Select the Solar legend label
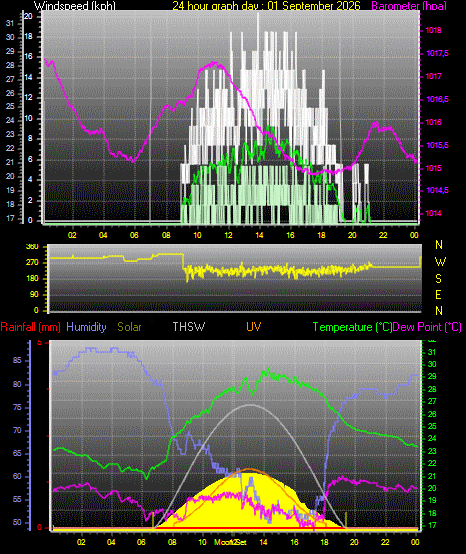466x554 pixels. click(129, 327)
